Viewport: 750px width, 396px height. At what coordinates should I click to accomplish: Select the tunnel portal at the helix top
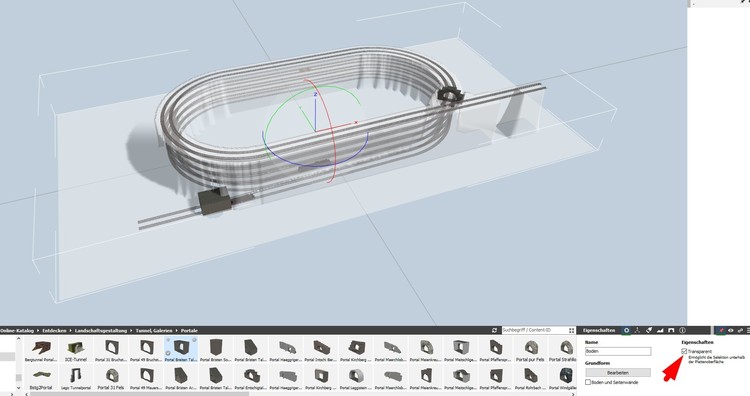click(x=450, y=94)
